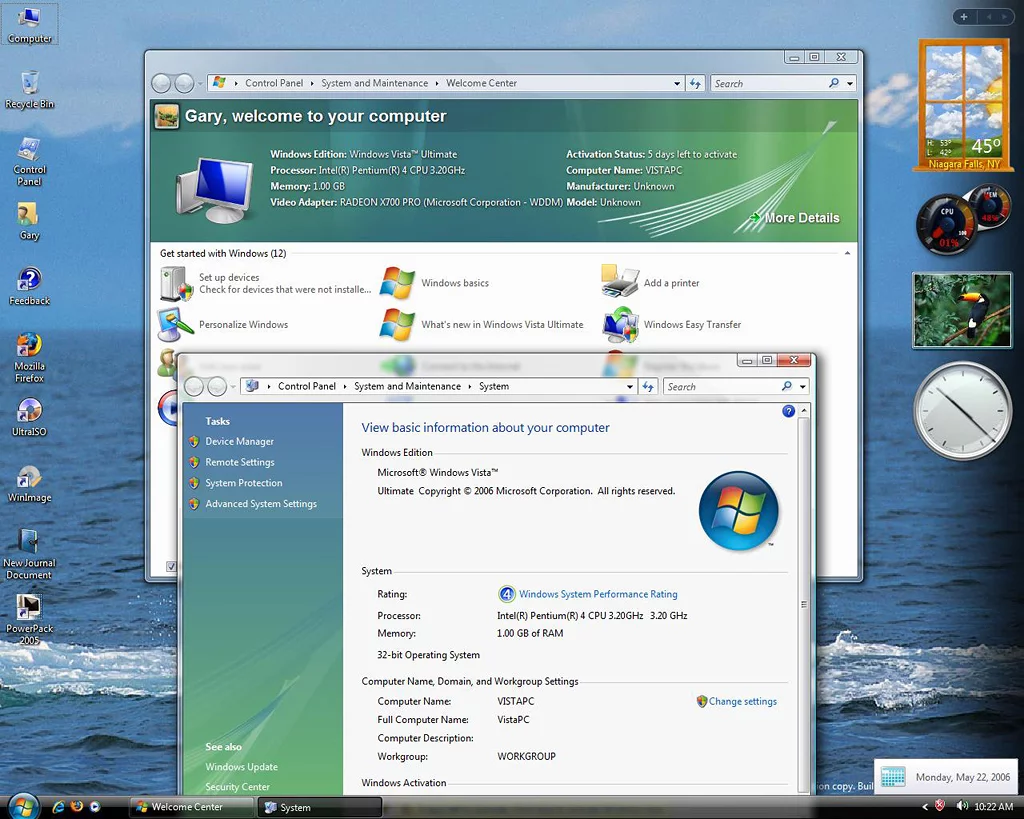Screen dimensions: 1024x819
Task: Click More Details in Welcome Center
Action: (x=801, y=218)
